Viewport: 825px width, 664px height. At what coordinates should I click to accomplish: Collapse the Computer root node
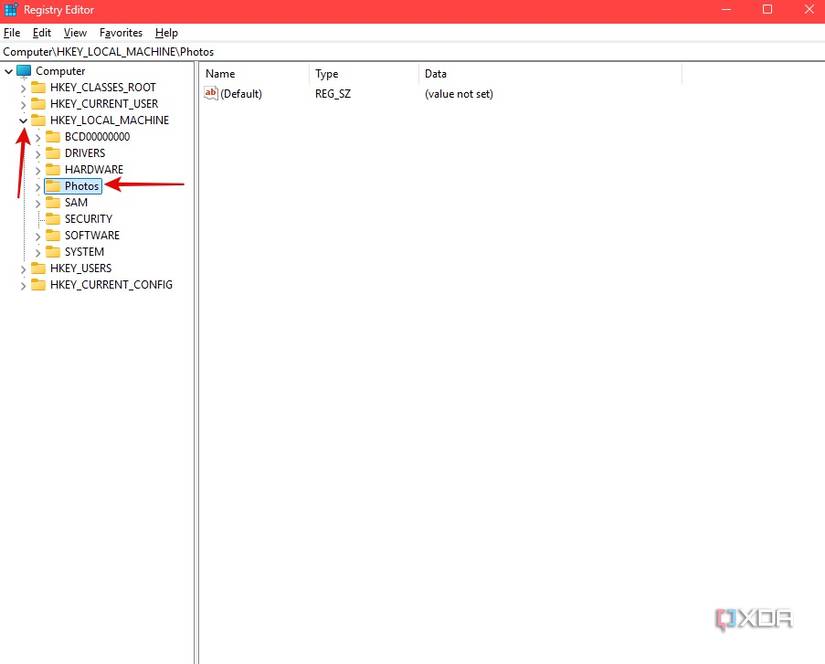tap(9, 71)
